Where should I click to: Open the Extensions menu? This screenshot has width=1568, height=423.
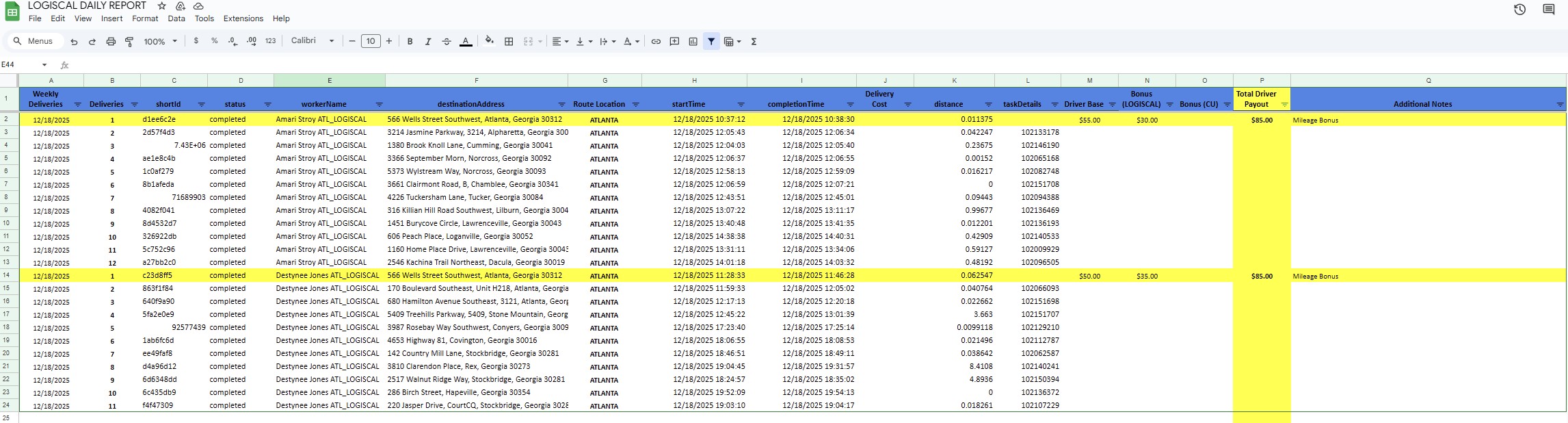[243, 18]
